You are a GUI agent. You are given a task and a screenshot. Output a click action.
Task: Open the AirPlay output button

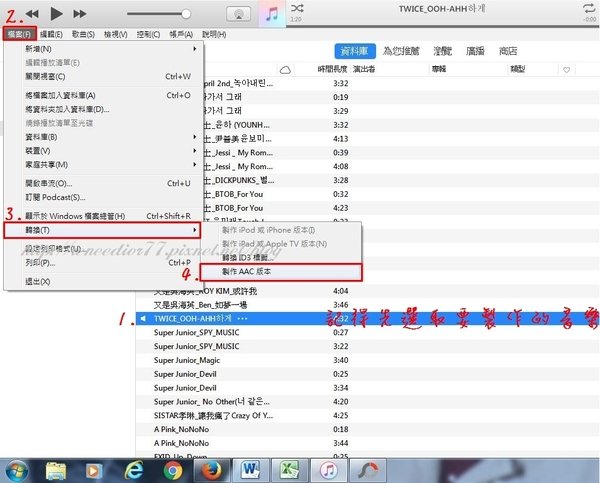pyautogui.click(x=239, y=14)
